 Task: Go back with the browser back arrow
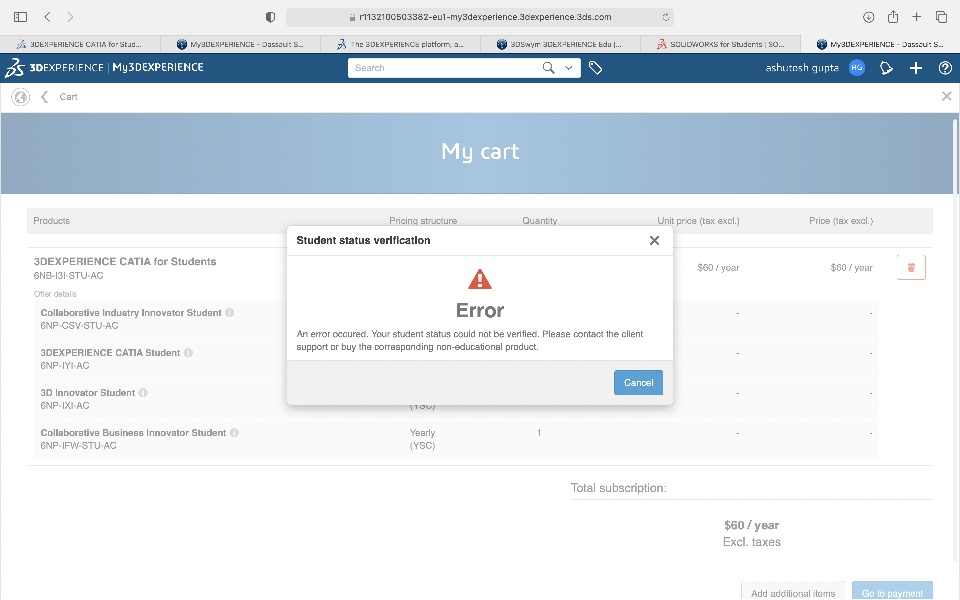point(48,17)
